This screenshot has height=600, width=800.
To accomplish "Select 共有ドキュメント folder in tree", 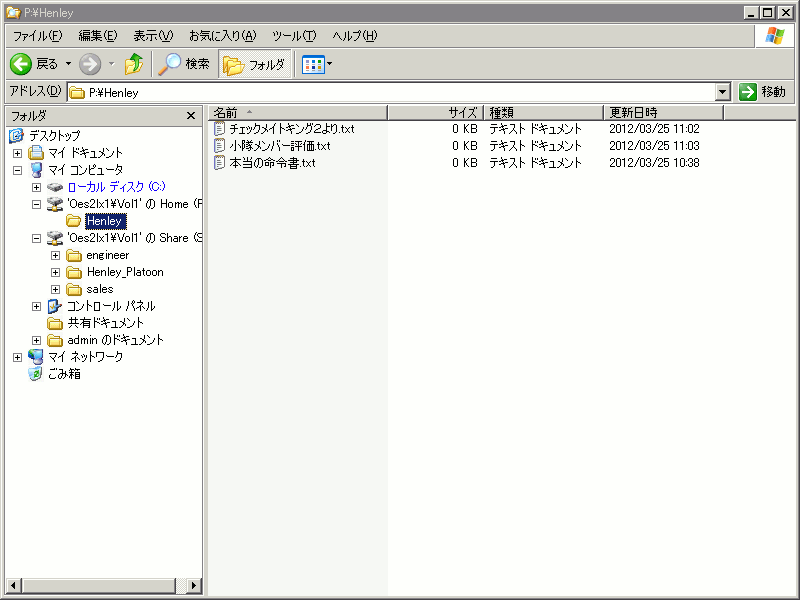I will point(106,323).
